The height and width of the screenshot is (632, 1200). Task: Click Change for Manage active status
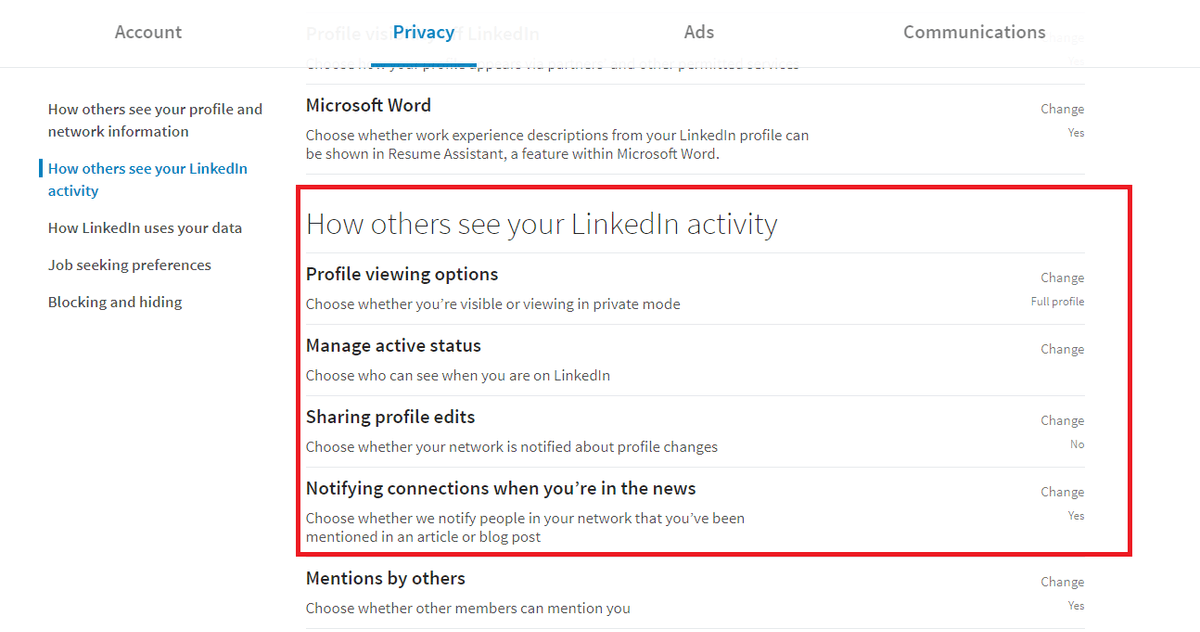pos(1062,348)
